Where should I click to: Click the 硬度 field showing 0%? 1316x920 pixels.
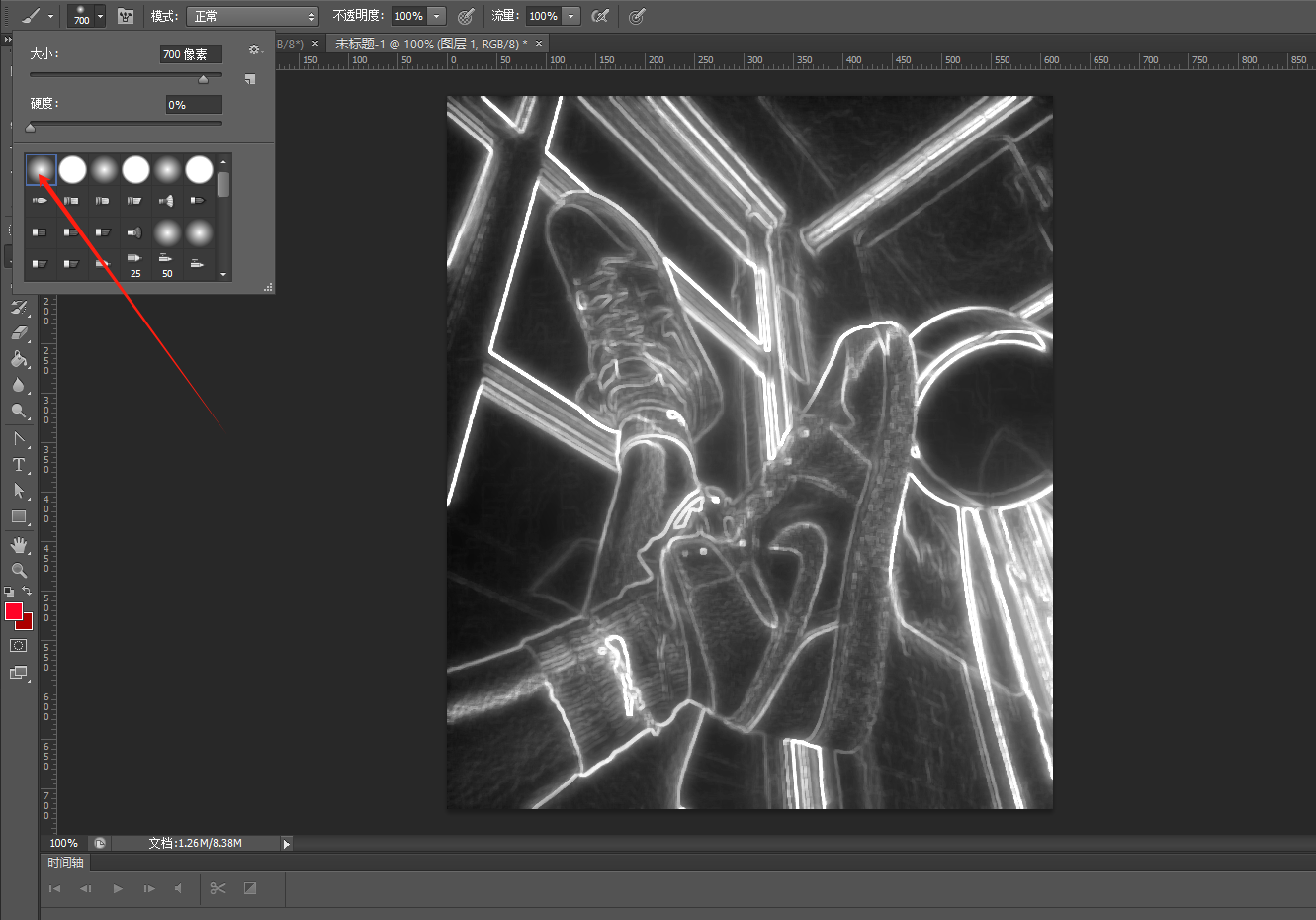tap(194, 105)
